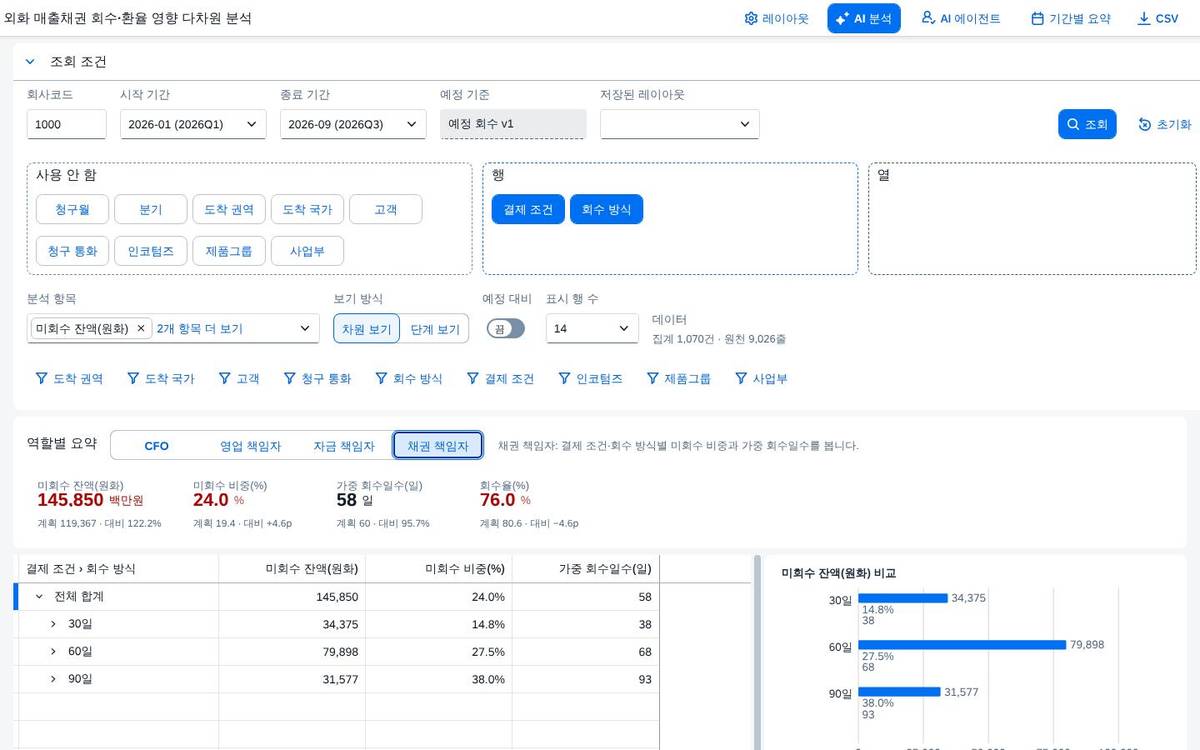The height and width of the screenshot is (750, 1200).
Task: Expand the 60일 row
Action: pyautogui.click(x=53, y=652)
